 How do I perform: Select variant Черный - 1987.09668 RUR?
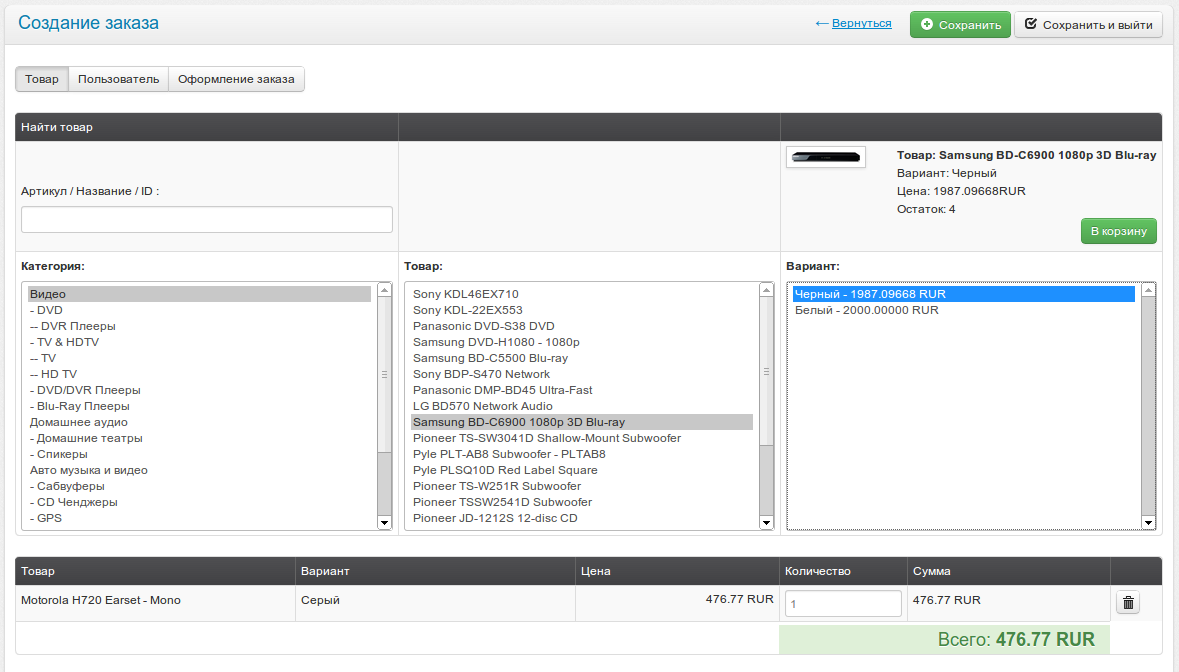coord(964,294)
